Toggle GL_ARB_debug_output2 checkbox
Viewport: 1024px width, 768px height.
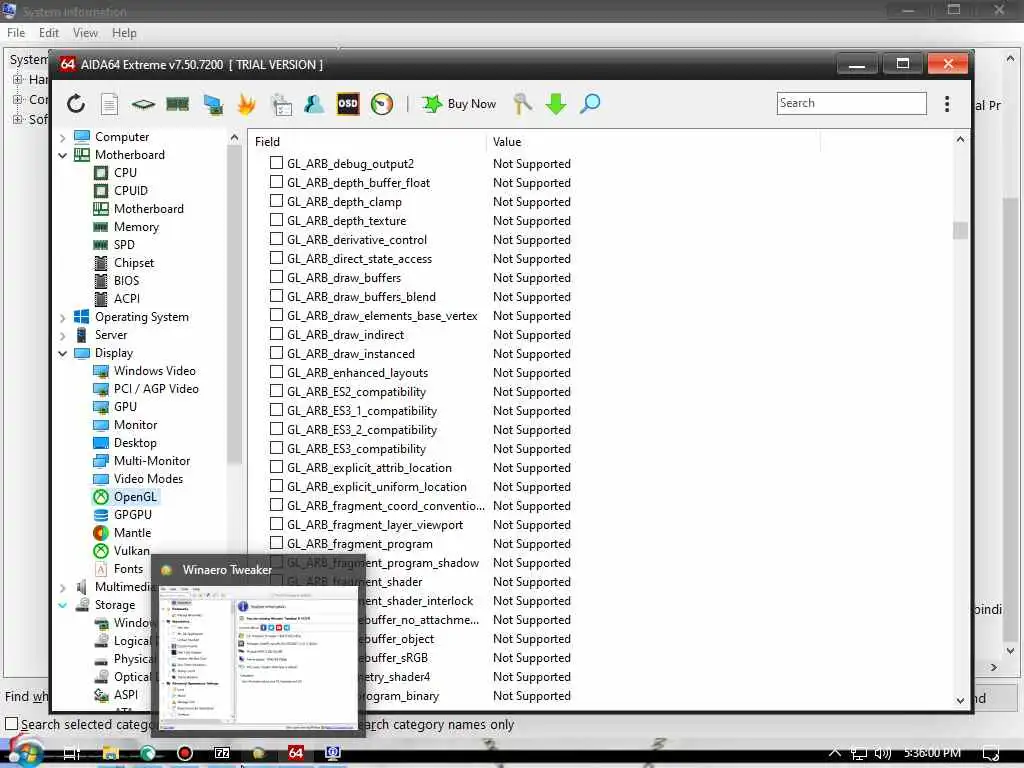pos(276,163)
